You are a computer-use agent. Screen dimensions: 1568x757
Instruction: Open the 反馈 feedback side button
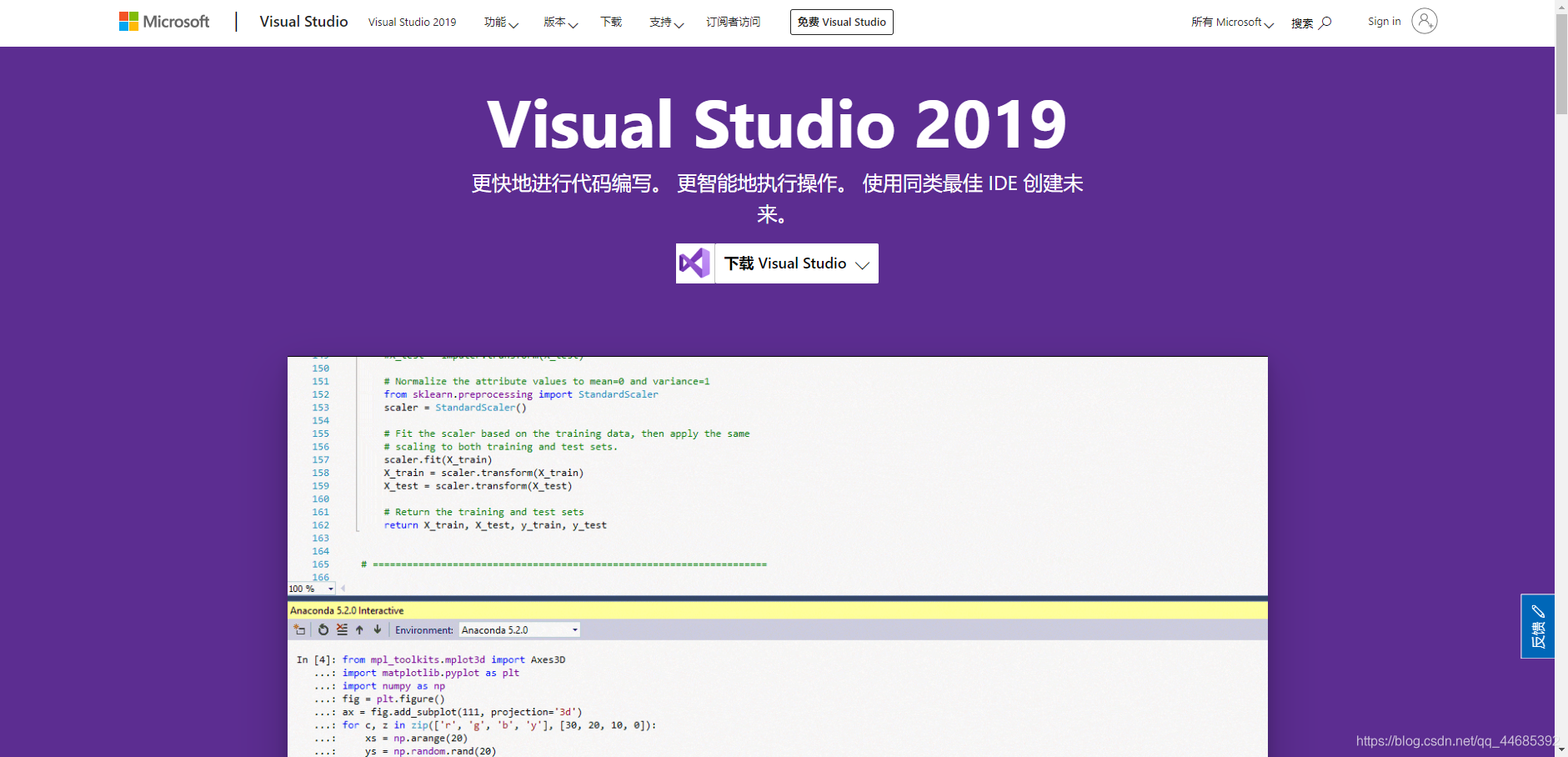click(1537, 626)
